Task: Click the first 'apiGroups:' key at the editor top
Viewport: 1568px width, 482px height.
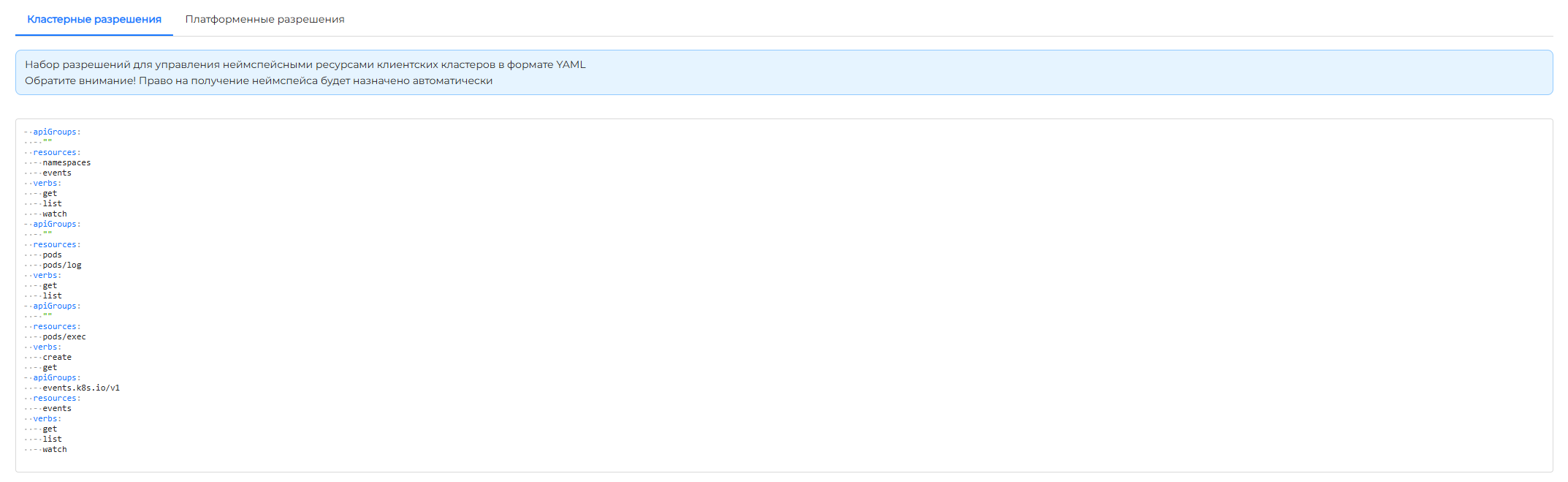Action: click(x=56, y=132)
